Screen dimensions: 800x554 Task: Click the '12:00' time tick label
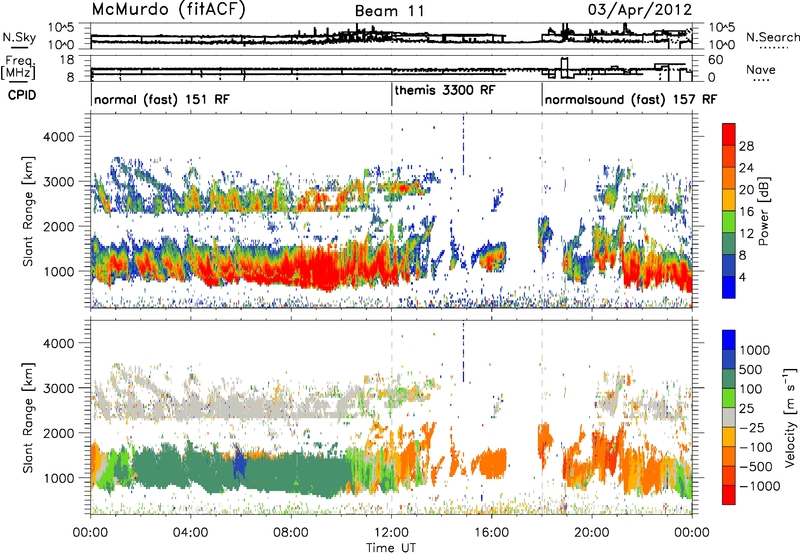point(391,532)
